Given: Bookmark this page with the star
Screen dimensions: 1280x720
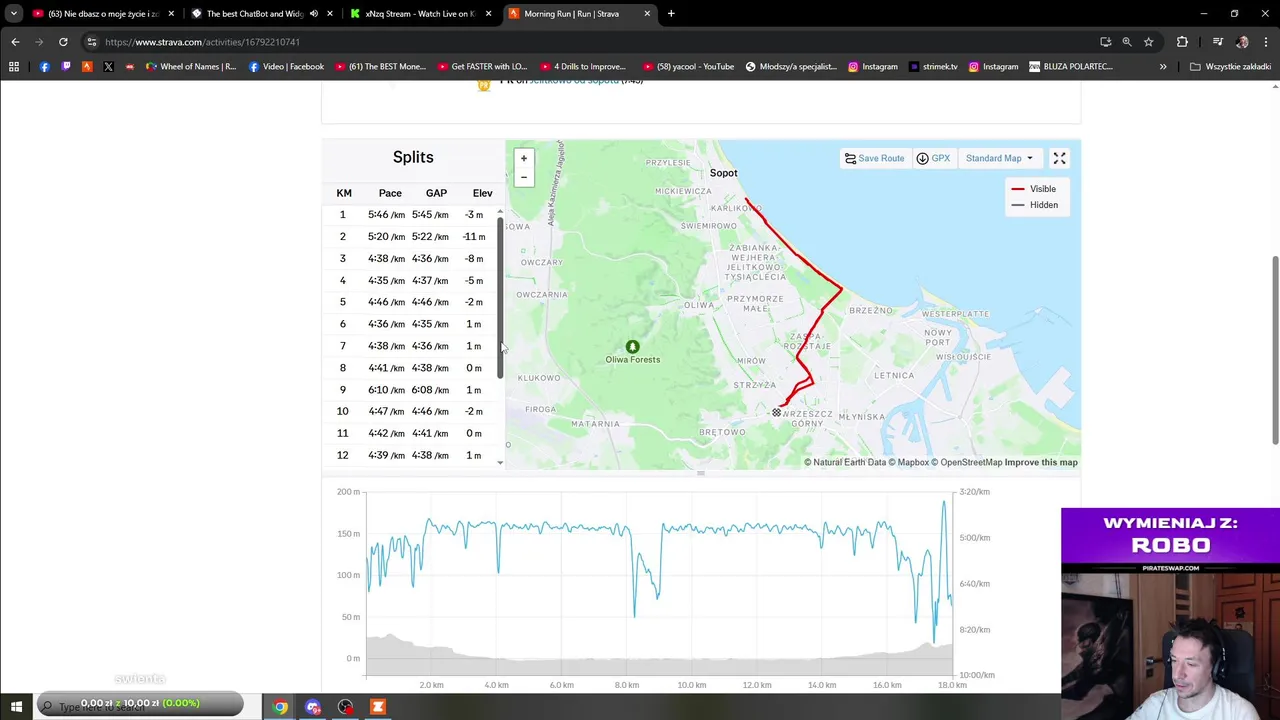Looking at the screenshot, I should tap(1148, 42).
